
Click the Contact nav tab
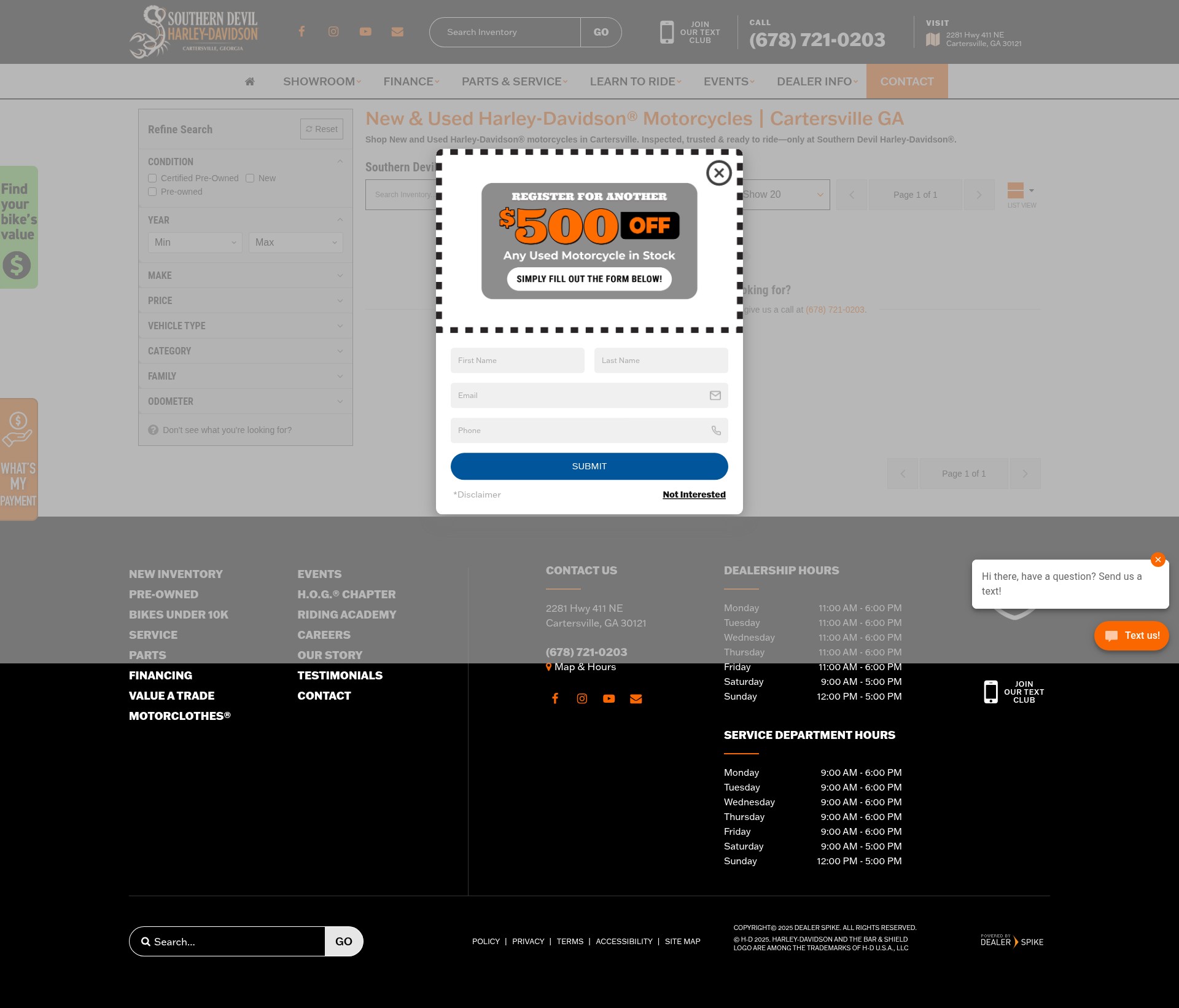[x=907, y=81]
